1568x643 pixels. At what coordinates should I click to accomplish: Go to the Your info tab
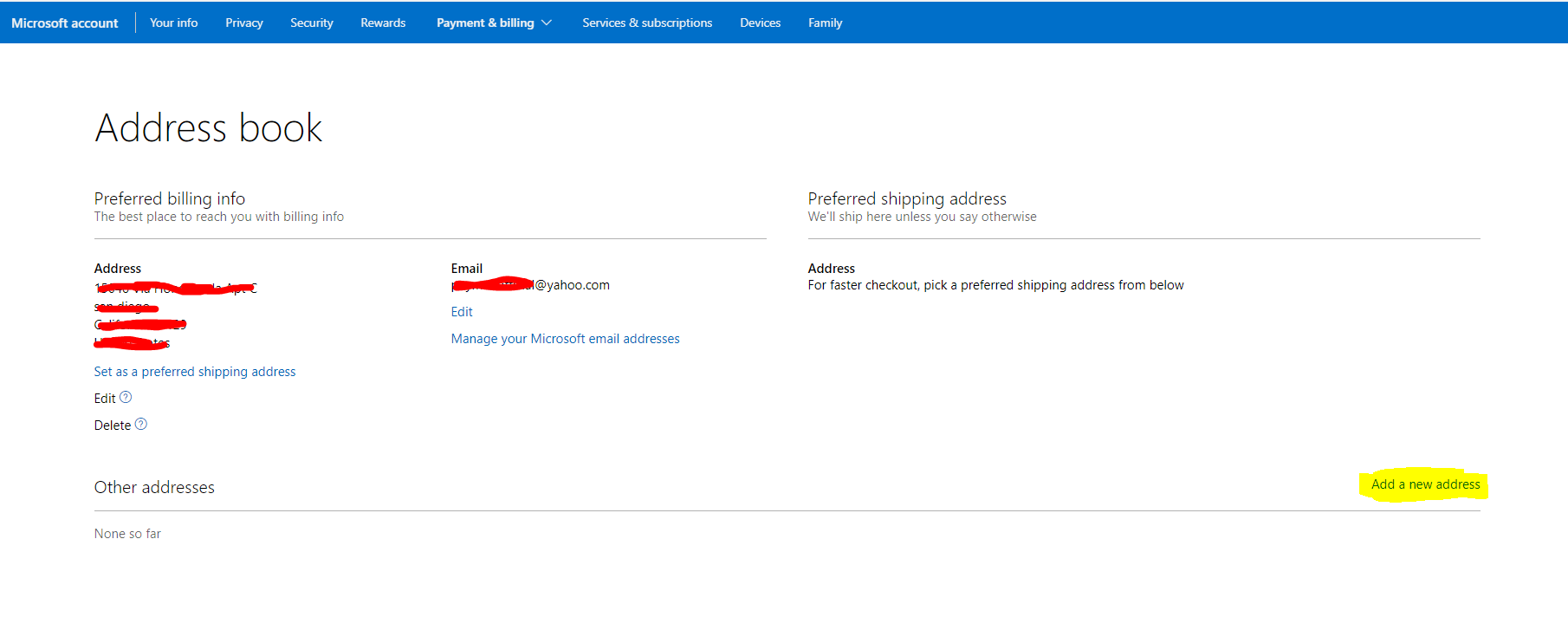pos(173,23)
